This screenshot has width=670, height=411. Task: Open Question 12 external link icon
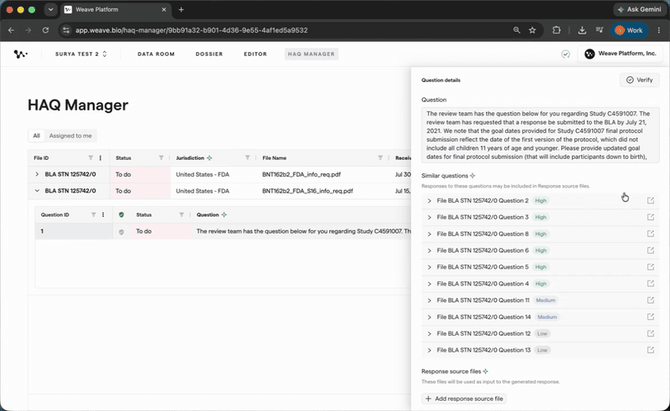click(x=650, y=334)
